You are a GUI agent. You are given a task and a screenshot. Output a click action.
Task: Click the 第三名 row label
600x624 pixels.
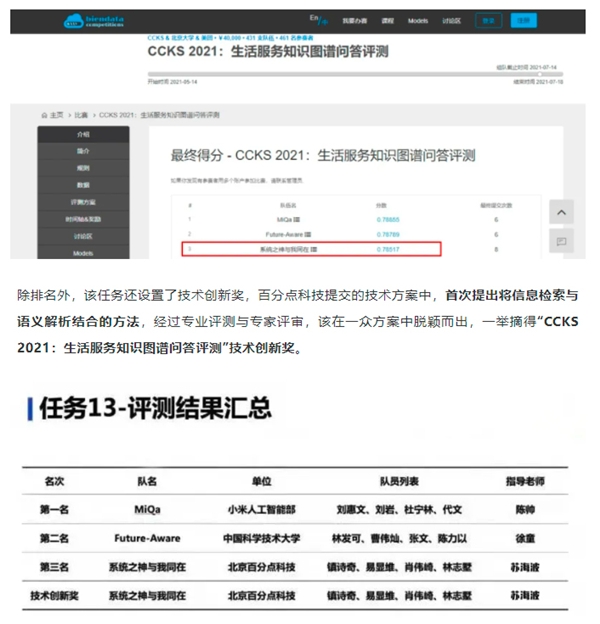[x=55, y=567]
